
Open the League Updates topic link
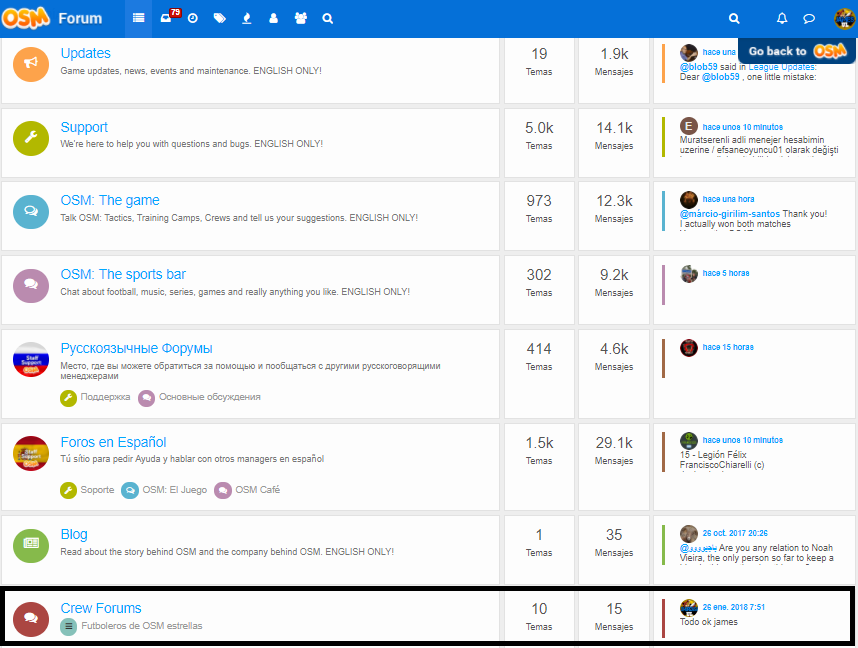(x=782, y=67)
